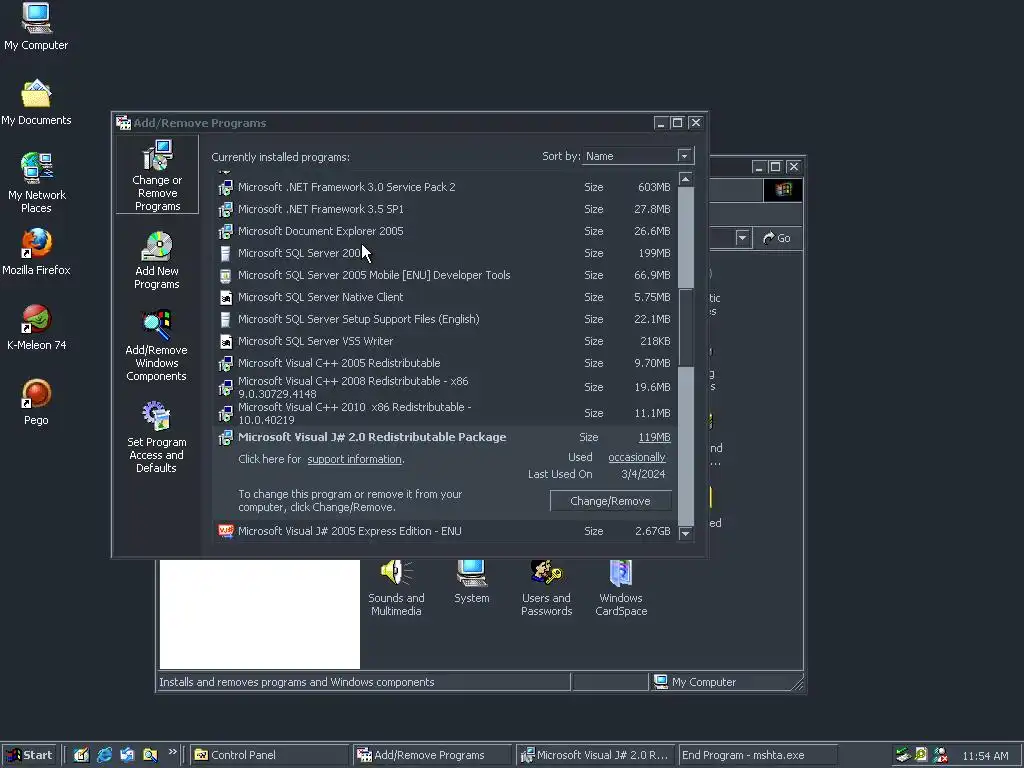
Task: Open Users and Passwords in Control Panel
Action: [x=547, y=588]
